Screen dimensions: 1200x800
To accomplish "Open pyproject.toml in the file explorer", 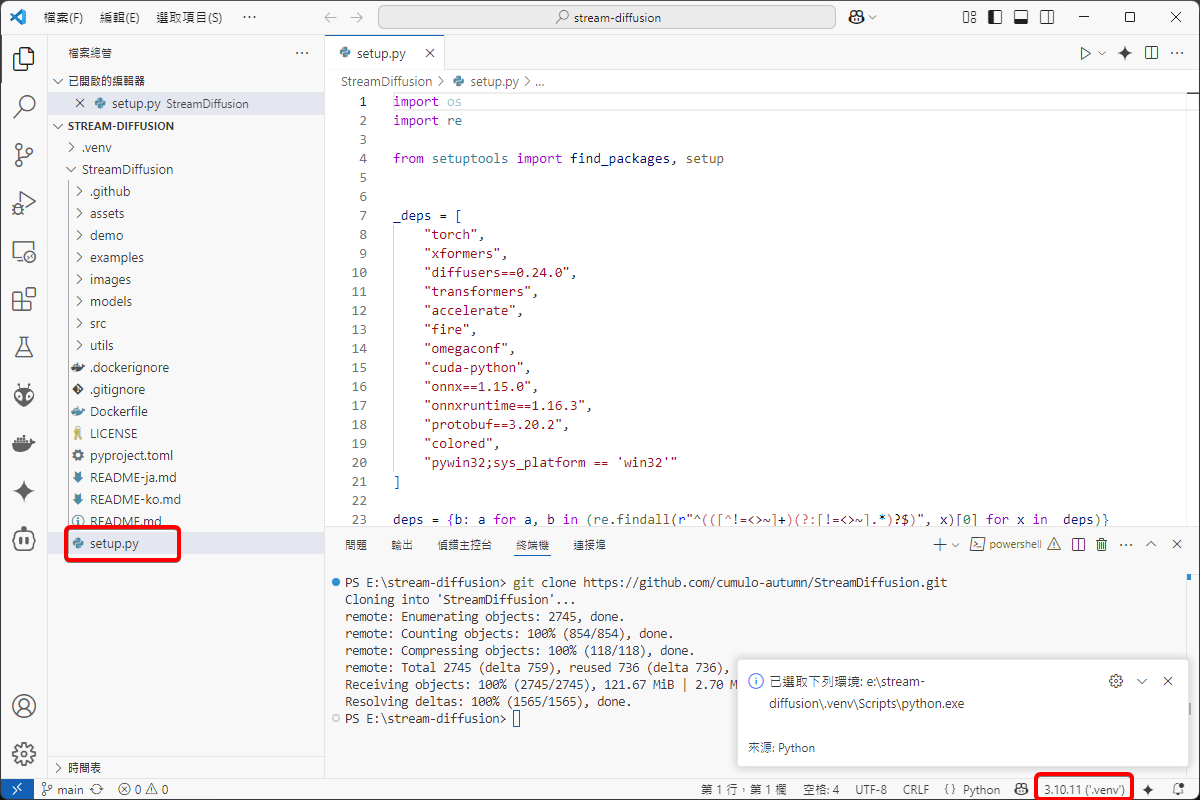I will (131, 455).
